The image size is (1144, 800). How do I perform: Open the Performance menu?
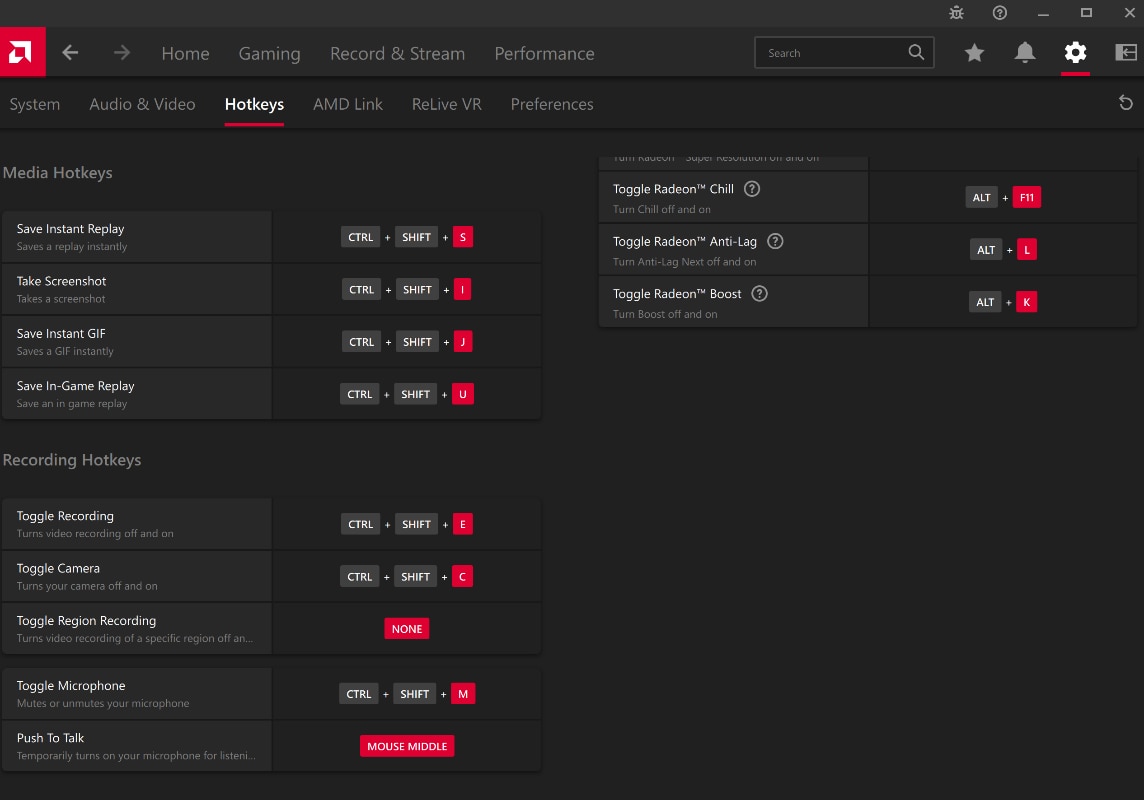544,53
